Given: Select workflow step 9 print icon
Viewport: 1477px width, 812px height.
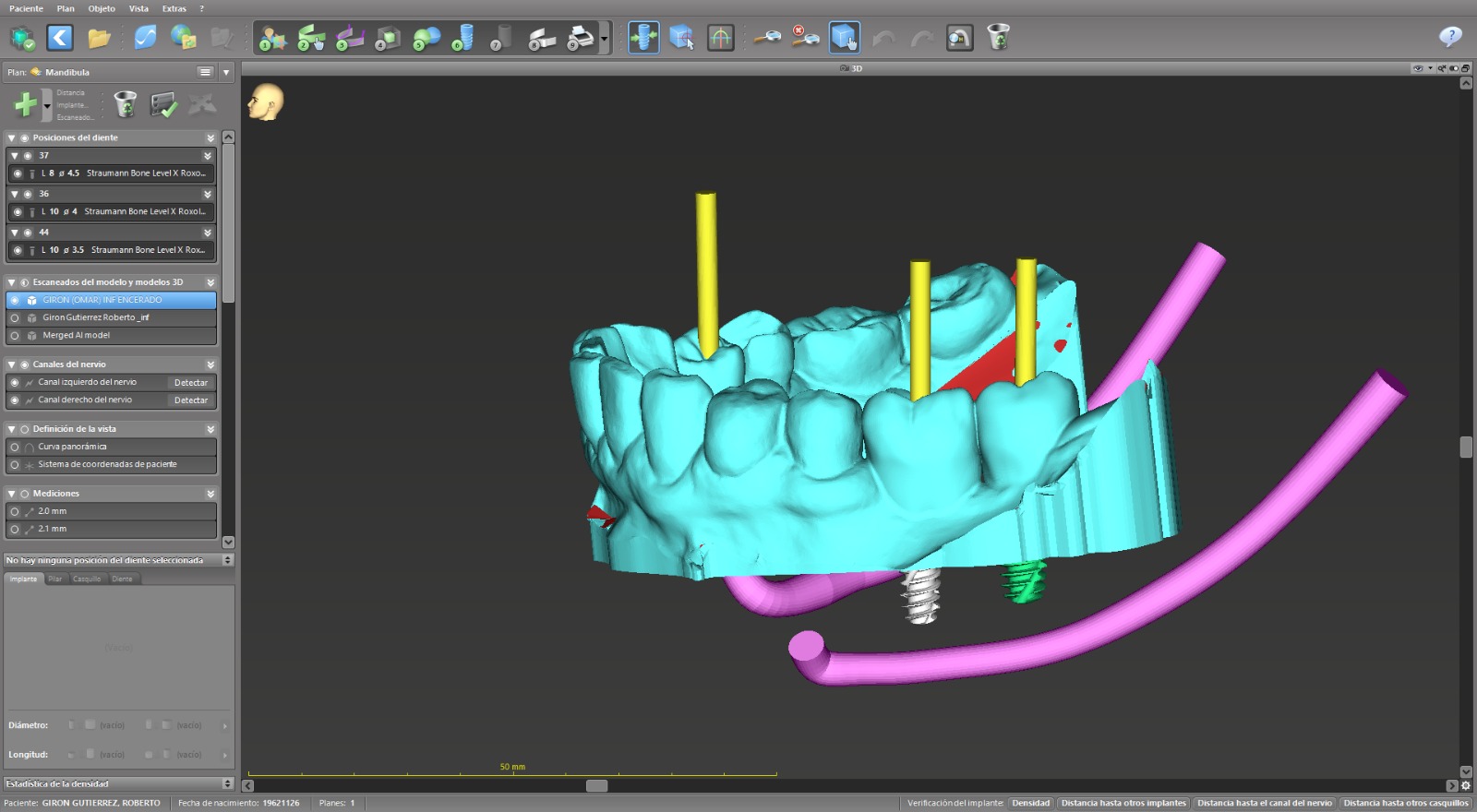Looking at the screenshot, I should (x=580, y=38).
